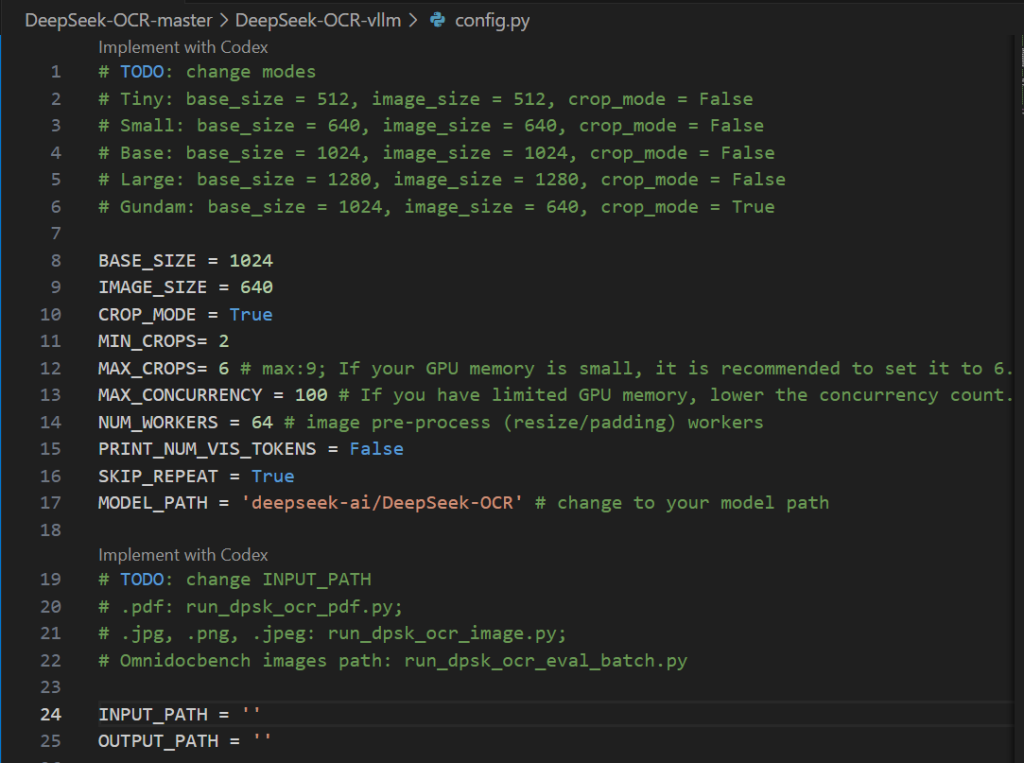Click Implement with Codex above INPUT_PATH todo

tap(183, 555)
